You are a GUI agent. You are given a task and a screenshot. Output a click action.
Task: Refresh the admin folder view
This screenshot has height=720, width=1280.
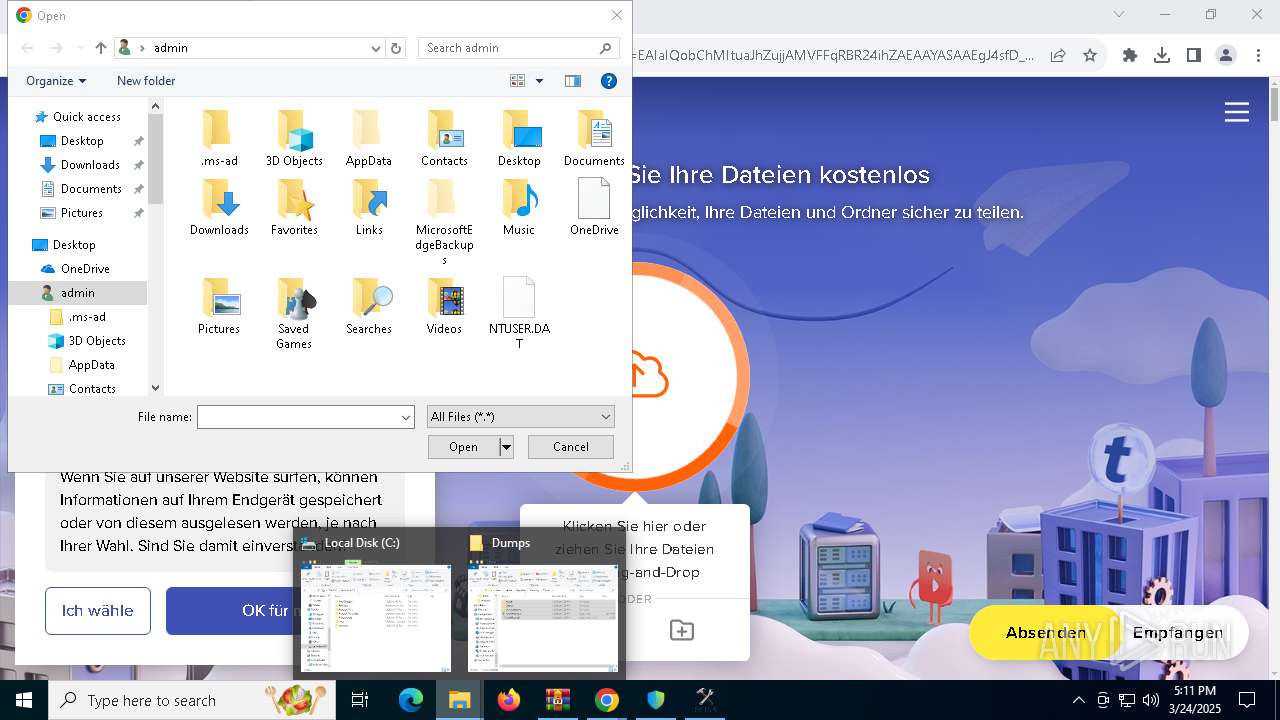pyautogui.click(x=396, y=48)
